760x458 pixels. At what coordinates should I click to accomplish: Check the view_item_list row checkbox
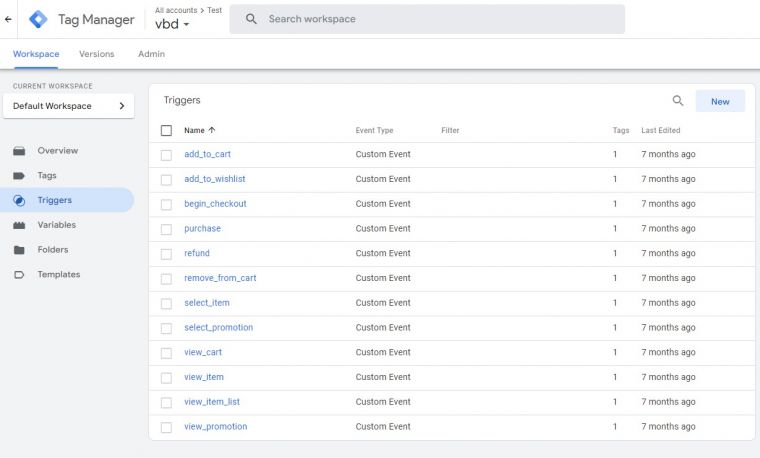166,402
